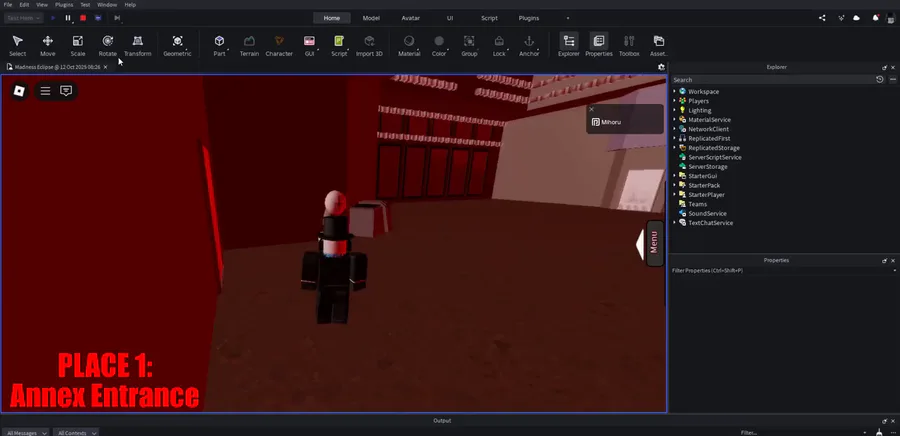
Task: Toggle the Explorer panel
Action: [x=569, y=45]
